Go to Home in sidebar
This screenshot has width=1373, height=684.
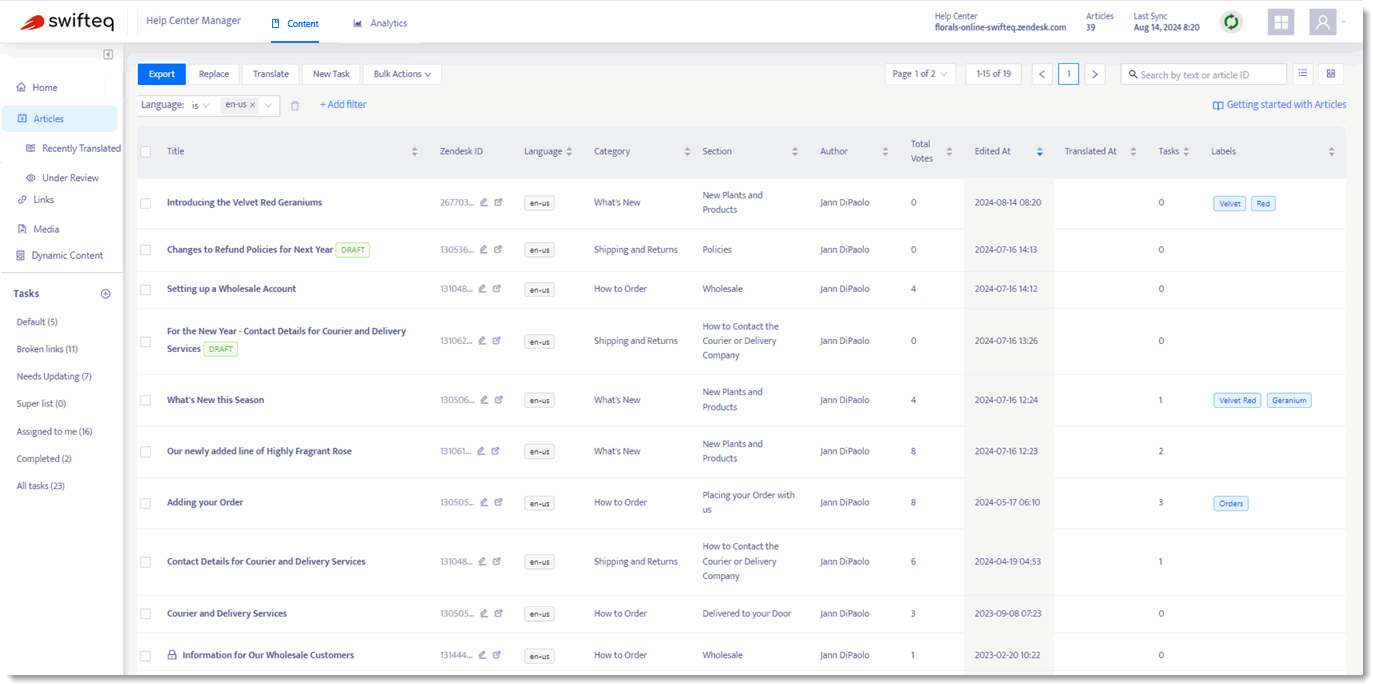(x=37, y=87)
